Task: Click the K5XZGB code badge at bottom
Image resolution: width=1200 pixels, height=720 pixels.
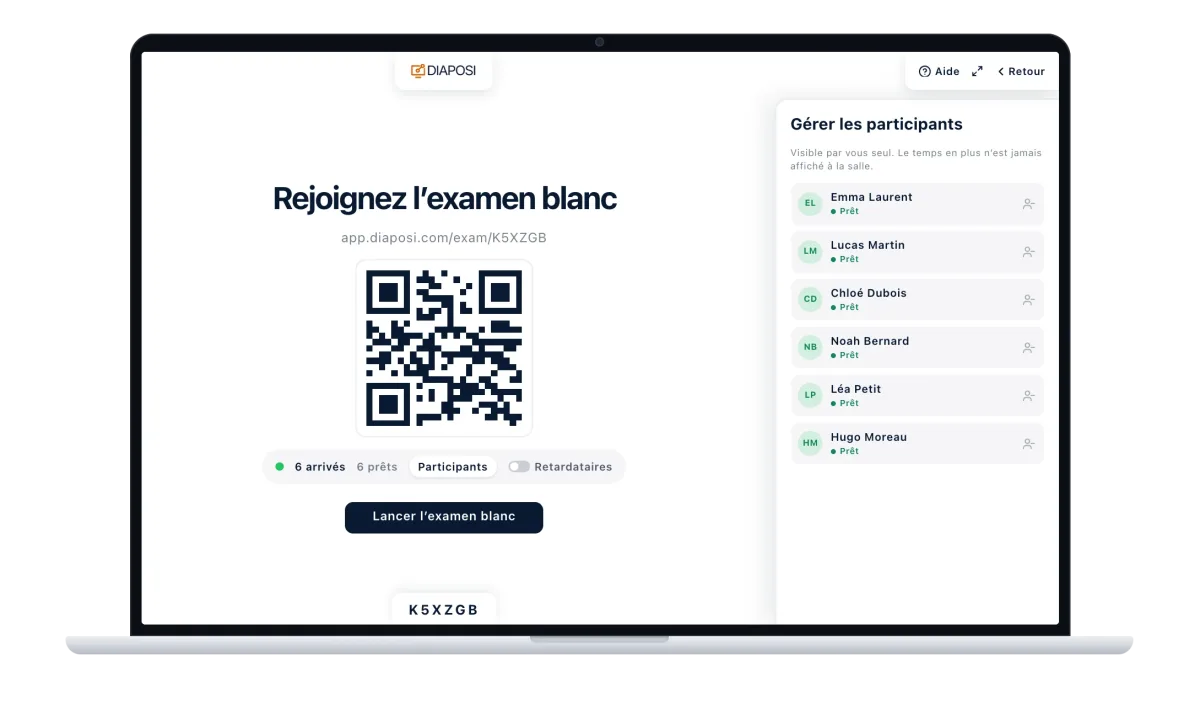Action: (444, 610)
